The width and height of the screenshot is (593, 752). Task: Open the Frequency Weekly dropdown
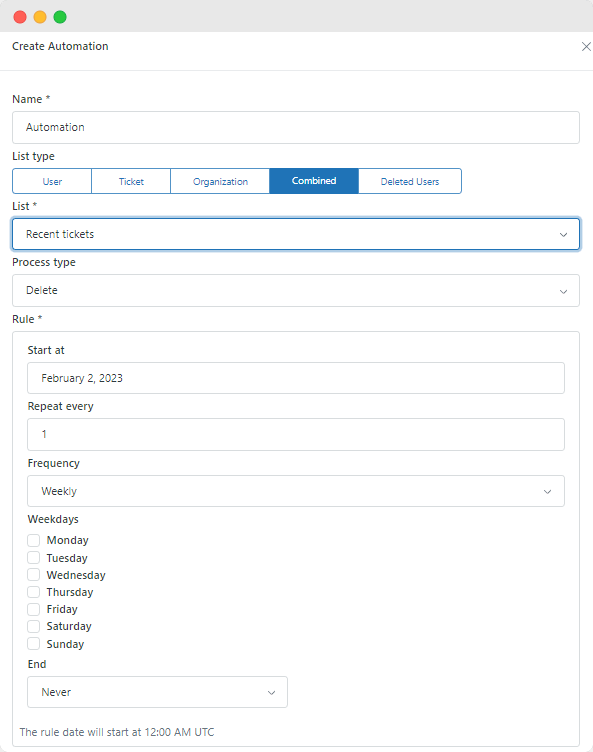(296, 491)
